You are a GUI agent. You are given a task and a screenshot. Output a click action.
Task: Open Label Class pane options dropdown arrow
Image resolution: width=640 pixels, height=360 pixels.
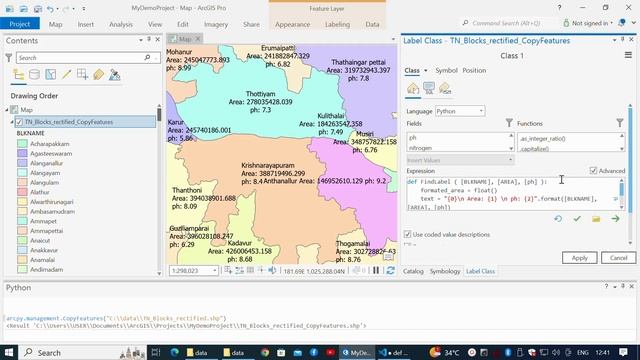point(614,40)
